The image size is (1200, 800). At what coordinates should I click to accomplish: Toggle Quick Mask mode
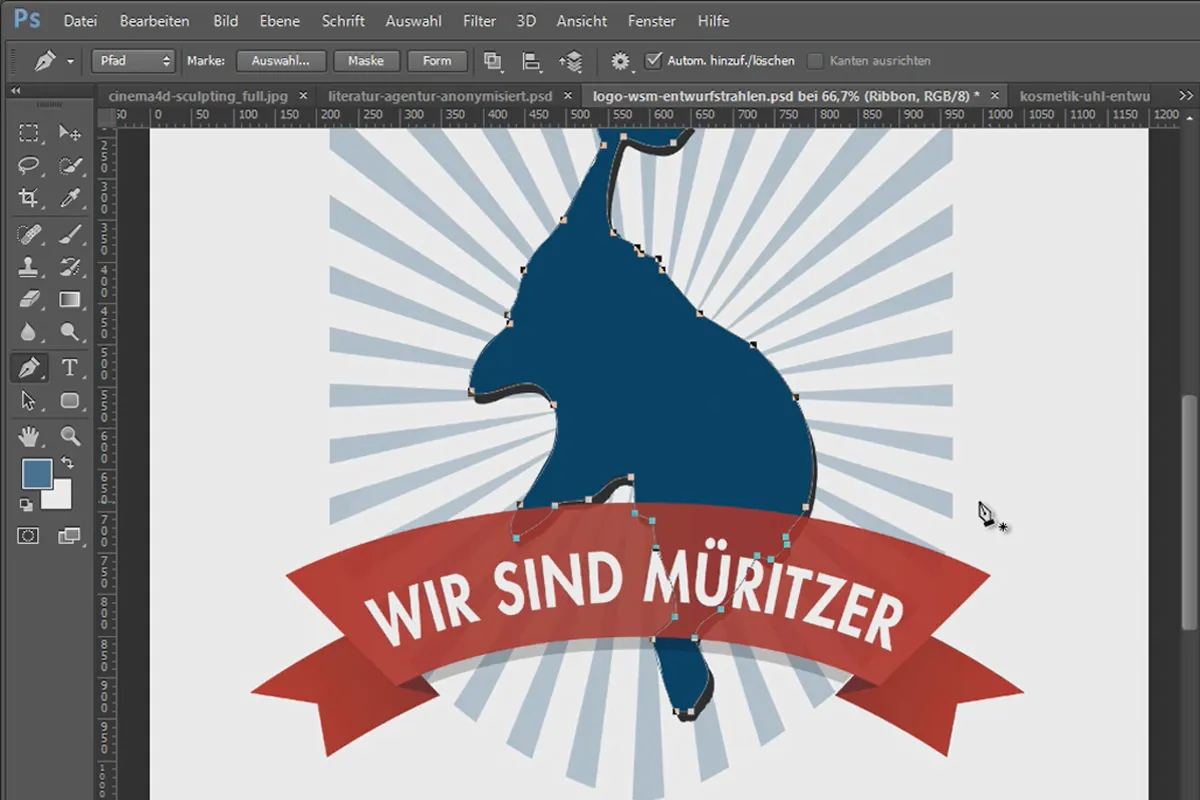[x=29, y=536]
